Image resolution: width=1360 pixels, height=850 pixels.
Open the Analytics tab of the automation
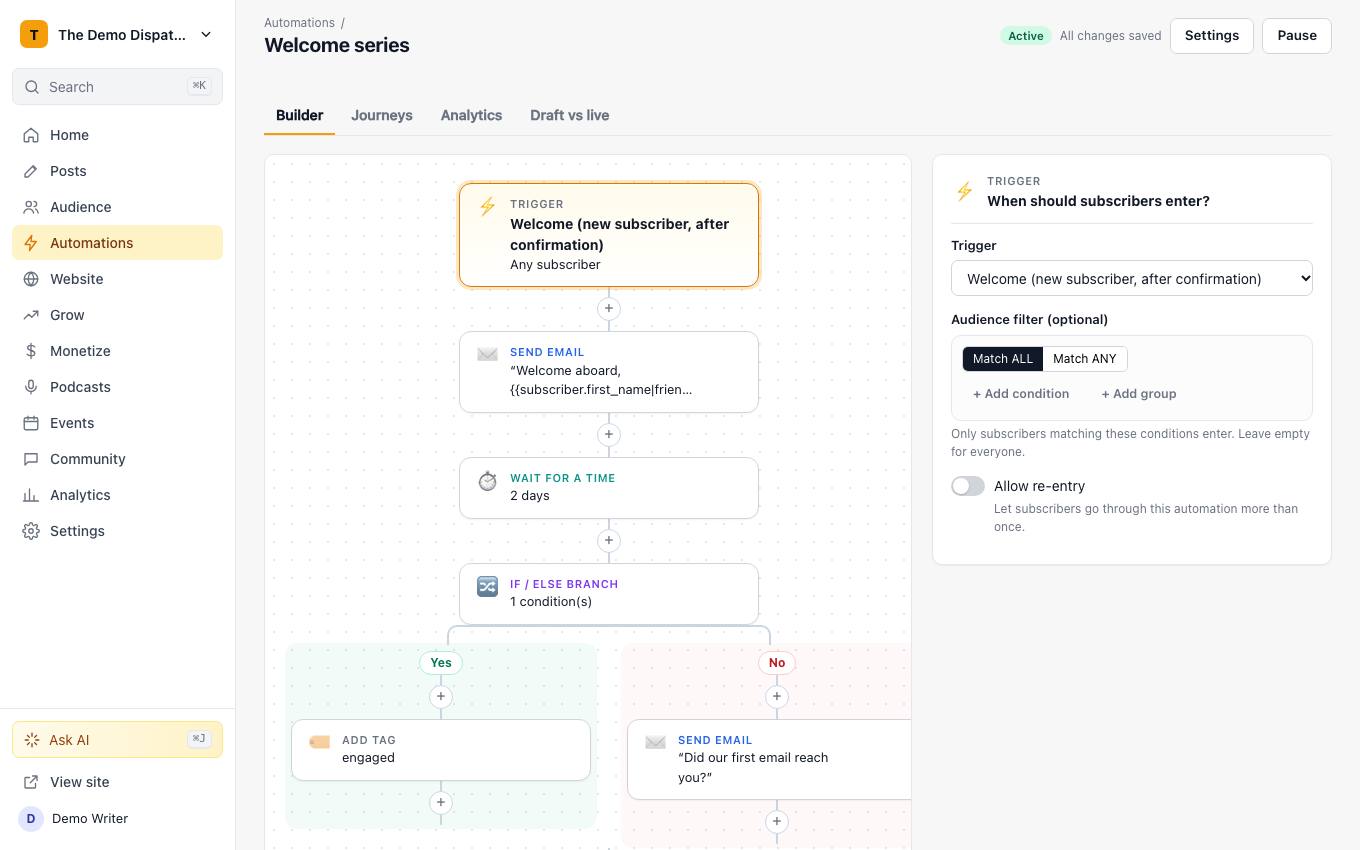471,115
